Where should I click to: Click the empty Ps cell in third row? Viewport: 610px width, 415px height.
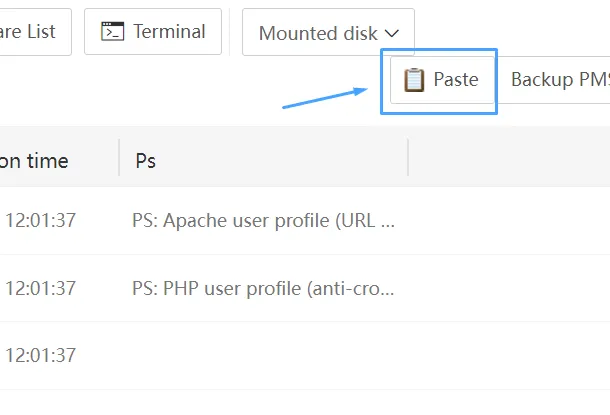265,355
